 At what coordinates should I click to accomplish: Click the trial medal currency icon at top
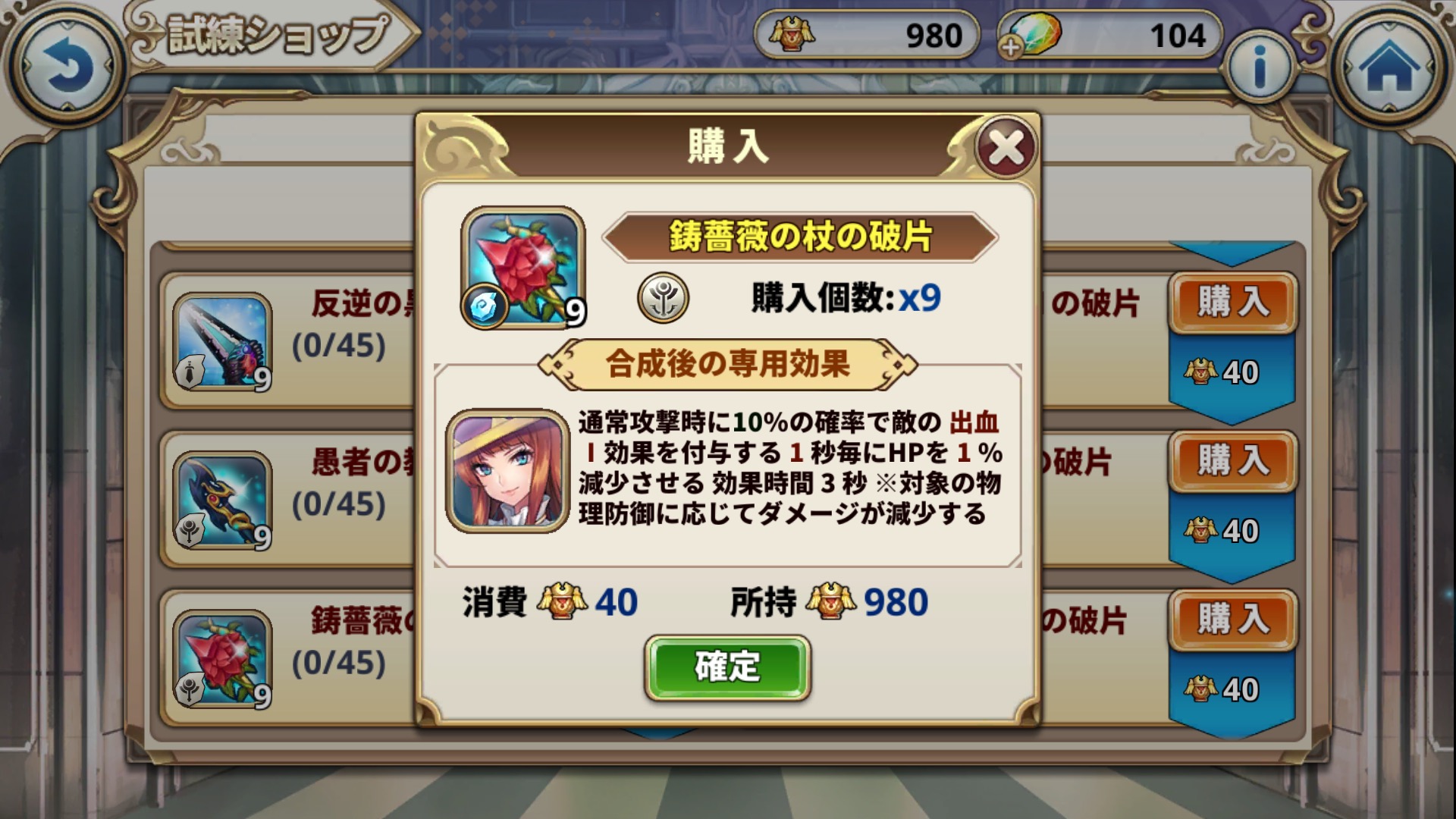coord(792,35)
